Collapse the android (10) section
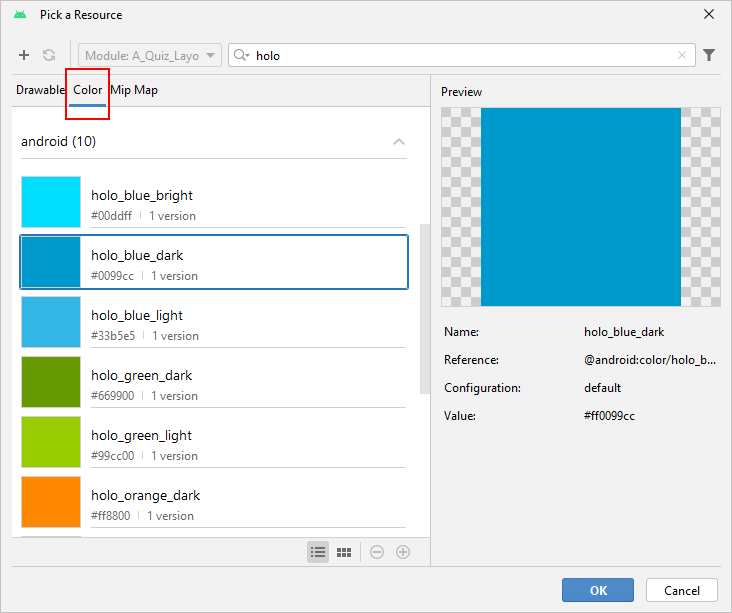This screenshot has height=613, width=732. click(x=399, y=142)
